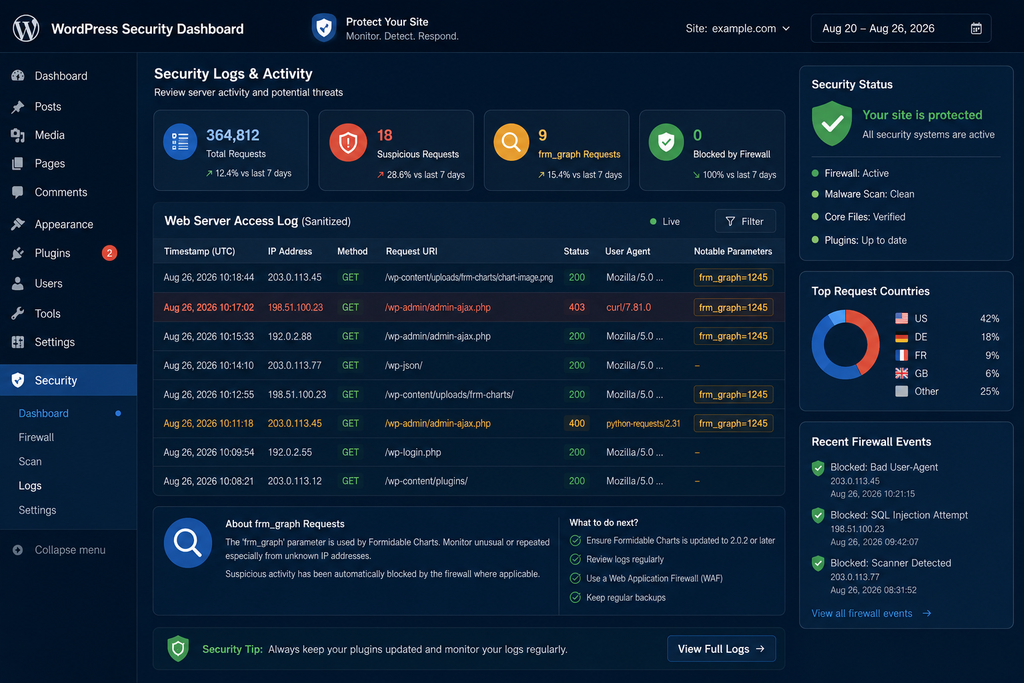Toggle the Live indicator on access log
Image resolution: width=1024 pixels, height=683 pixels.
(665, 221)
